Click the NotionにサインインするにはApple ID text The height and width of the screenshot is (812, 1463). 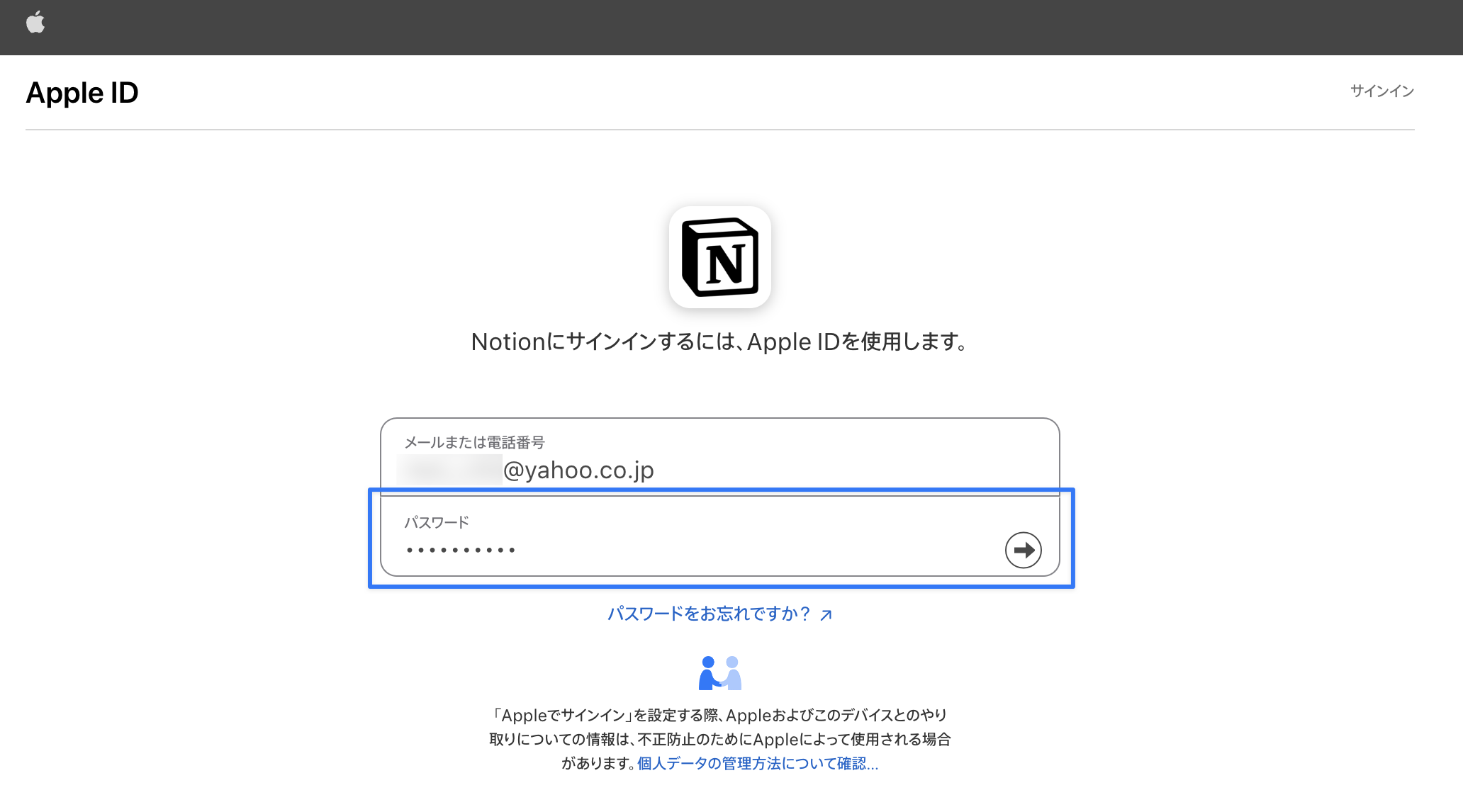click(720, 342)
